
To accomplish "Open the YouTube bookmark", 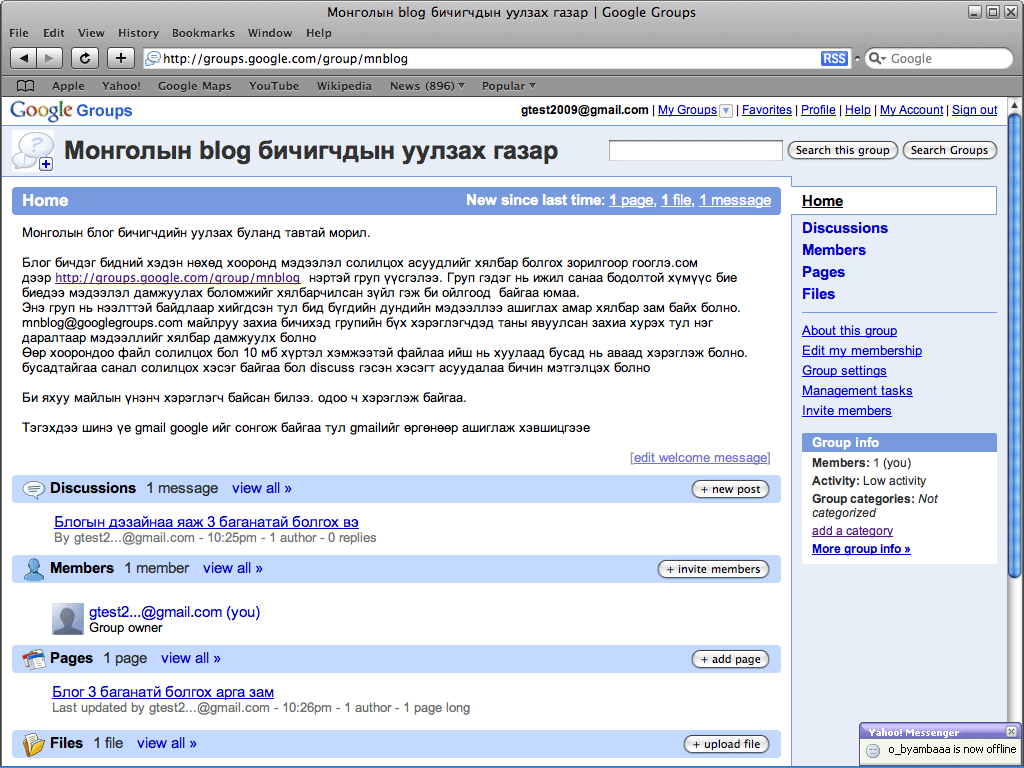I will point(274,86).
